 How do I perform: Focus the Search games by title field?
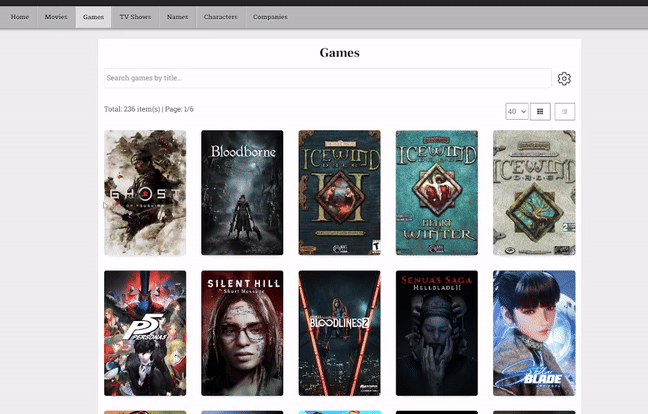(x=328, y=78)
